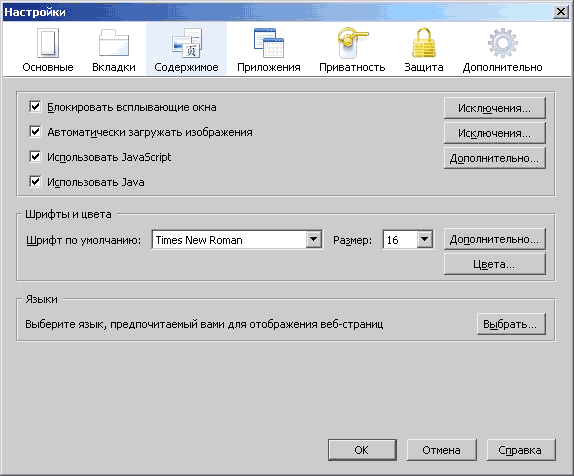Open the Цвета colors button
Viewport: 574px width, 476px height.
[495, 264]
